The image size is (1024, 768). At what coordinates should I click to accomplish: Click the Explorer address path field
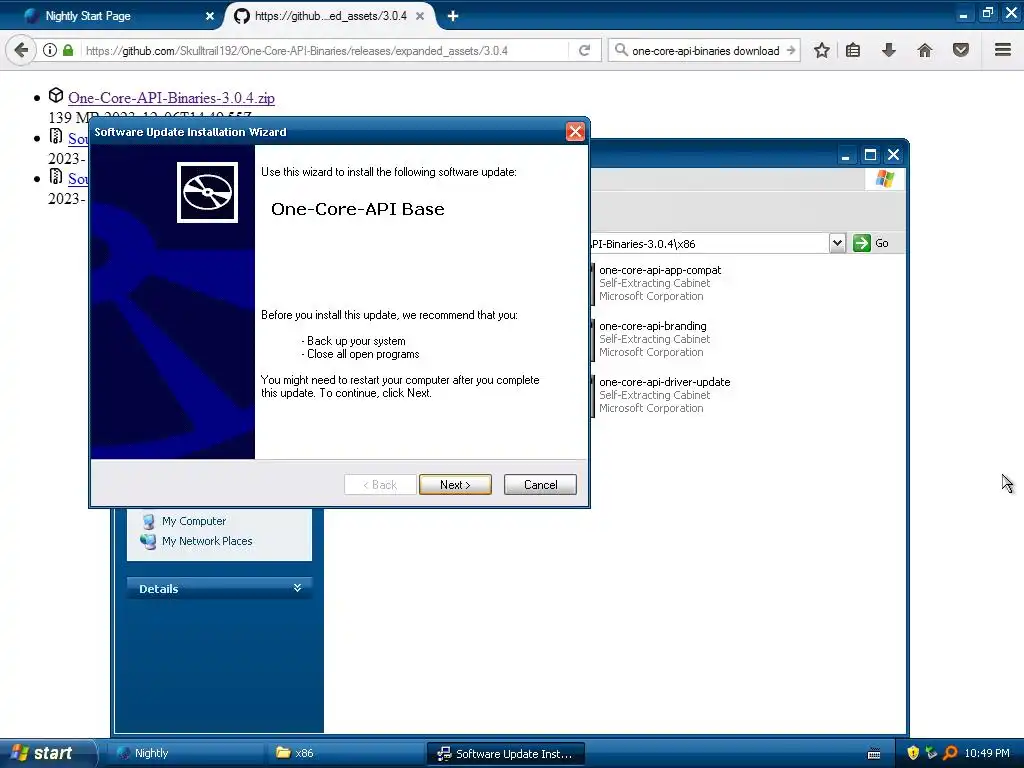(709, 244)
